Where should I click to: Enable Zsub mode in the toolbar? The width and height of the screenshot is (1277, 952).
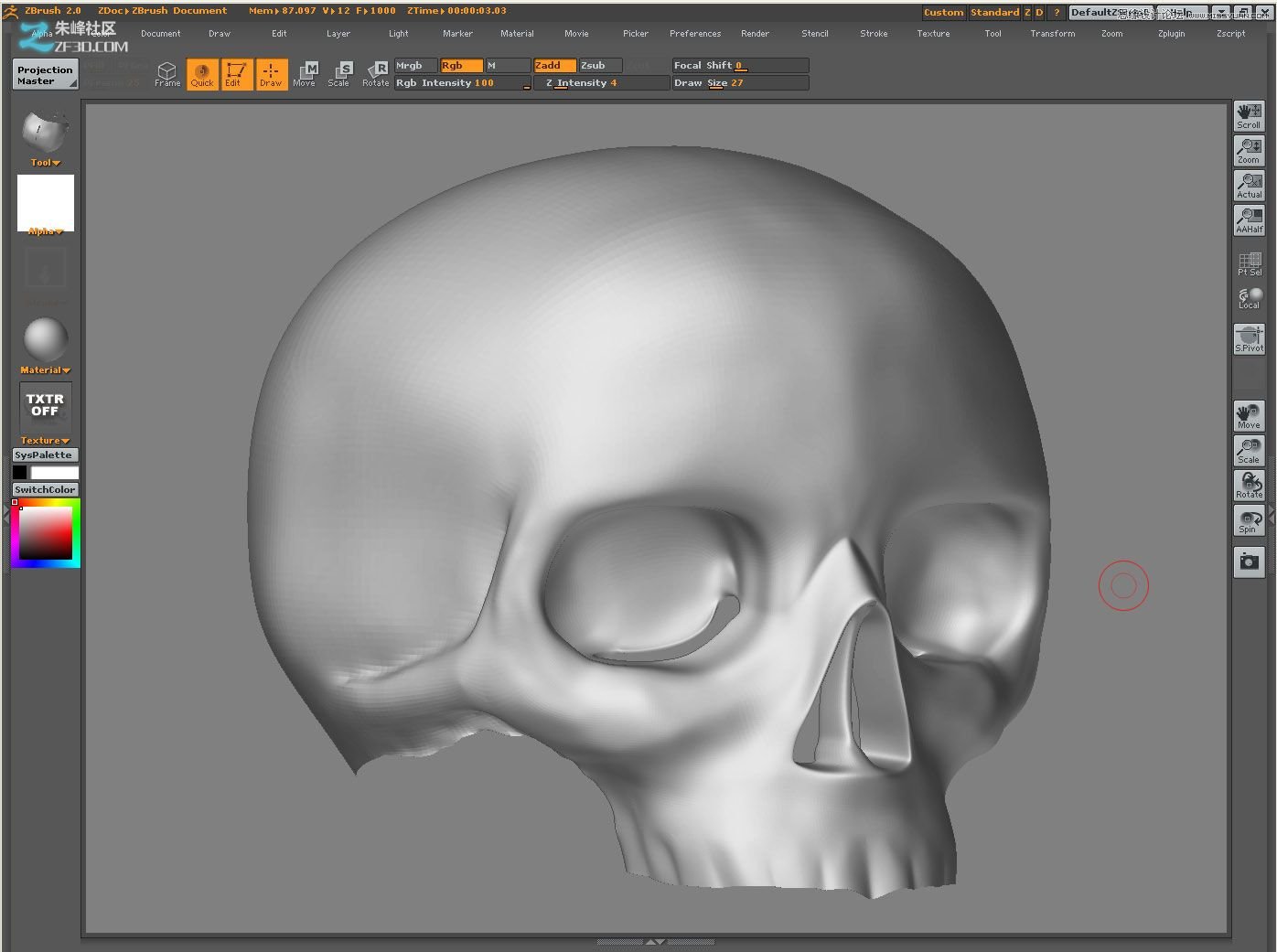(x=596, y=65)
